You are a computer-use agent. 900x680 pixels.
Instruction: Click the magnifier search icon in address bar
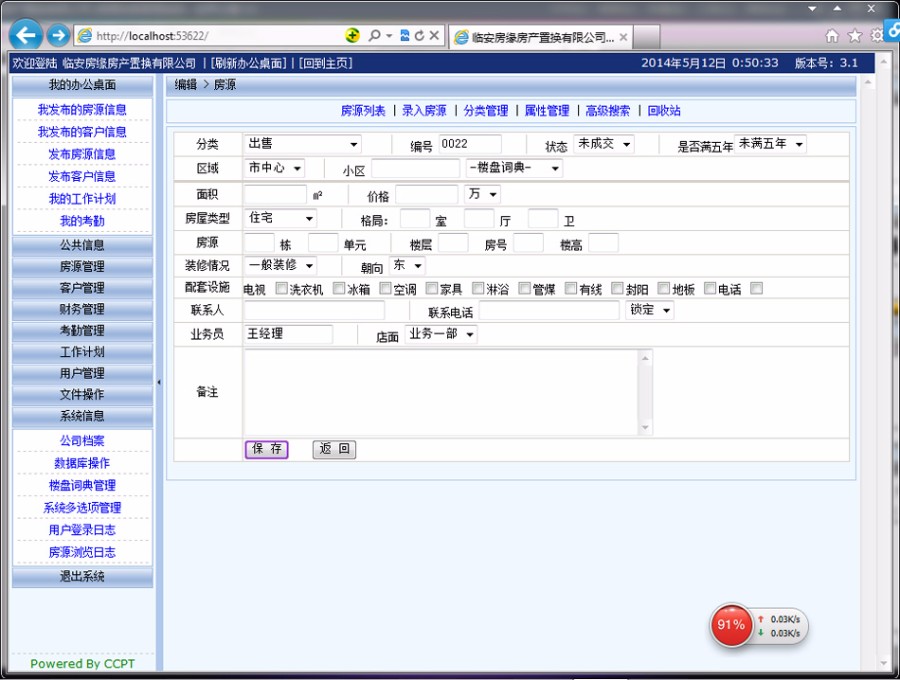pyautogui.click(x=374, y=36)
